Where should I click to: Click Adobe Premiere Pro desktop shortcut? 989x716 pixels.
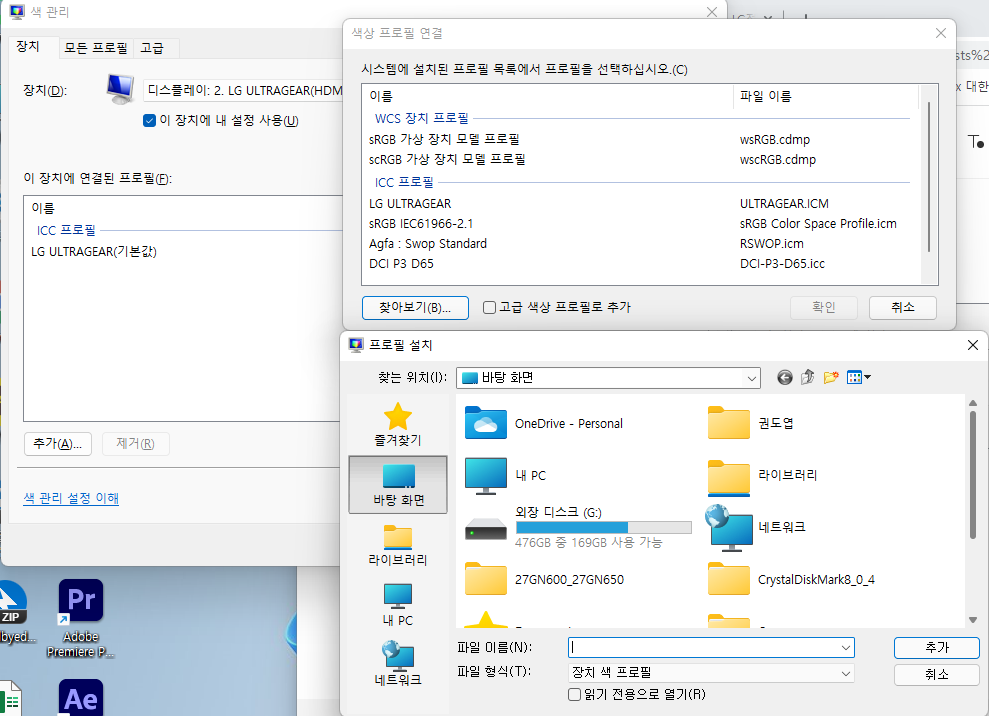81,618
